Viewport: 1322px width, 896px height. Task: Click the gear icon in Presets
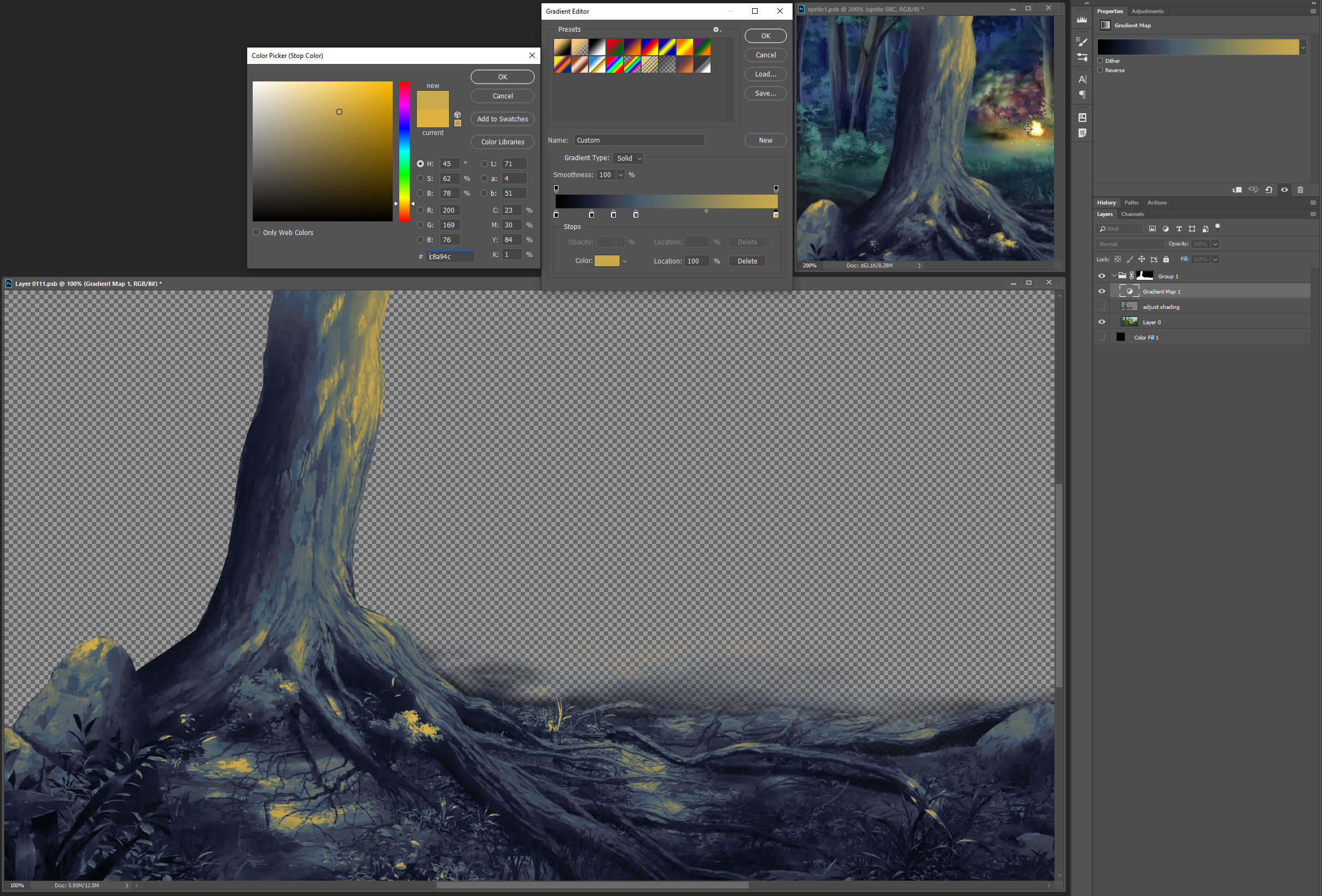pyautogui.click(x=716, y=30)
